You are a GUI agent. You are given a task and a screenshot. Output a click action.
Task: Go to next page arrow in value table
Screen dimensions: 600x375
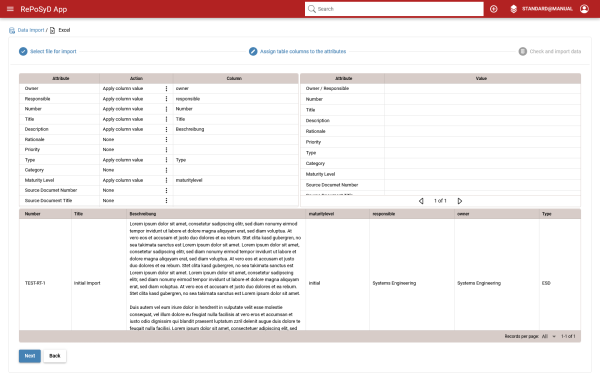460,201
